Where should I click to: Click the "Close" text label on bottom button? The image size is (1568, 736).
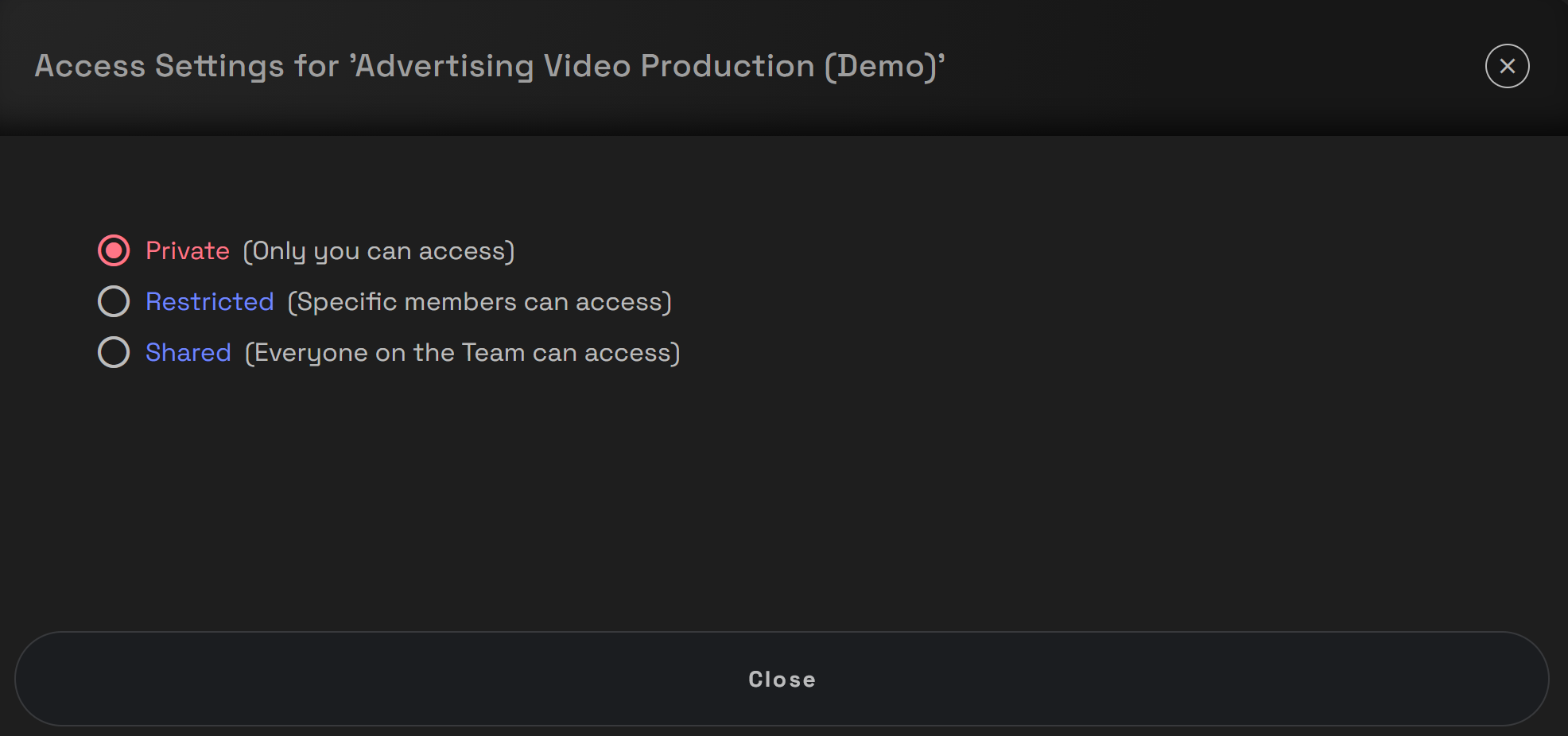point(782,680)
